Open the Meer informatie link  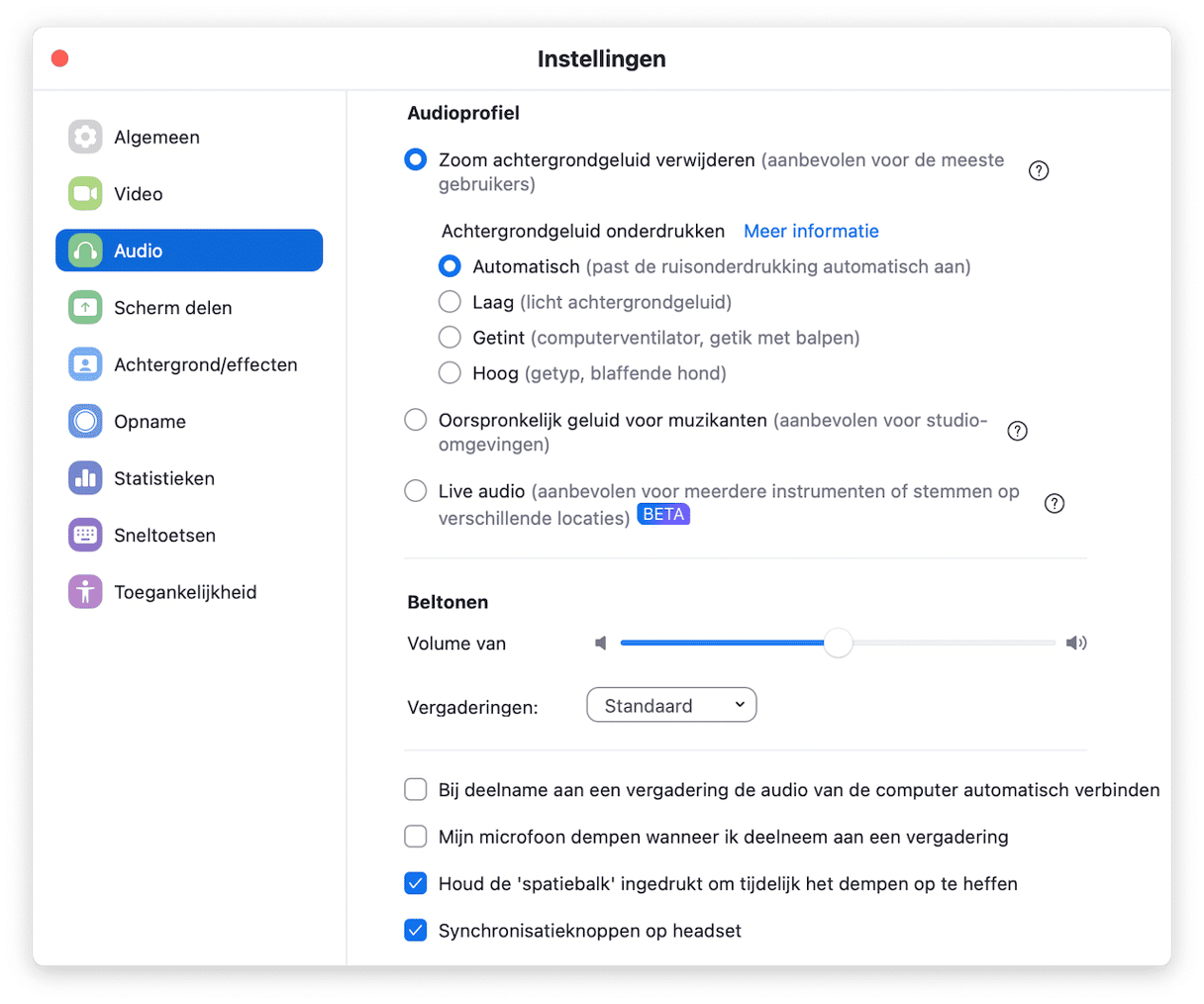point(811,231)
